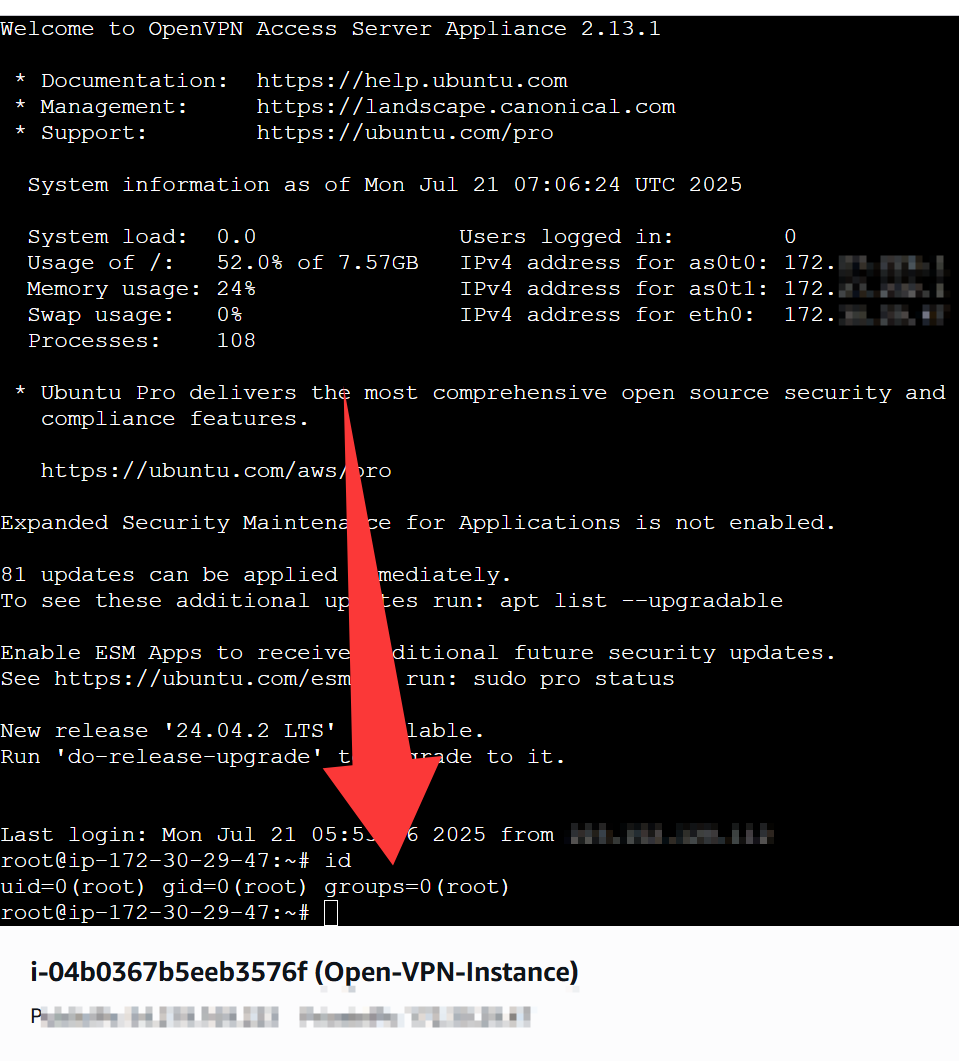Click the 'uid=0(root) gid=0(root) groups=0(root)' output
The image size is (959, 1061).
tap(255, 887)
